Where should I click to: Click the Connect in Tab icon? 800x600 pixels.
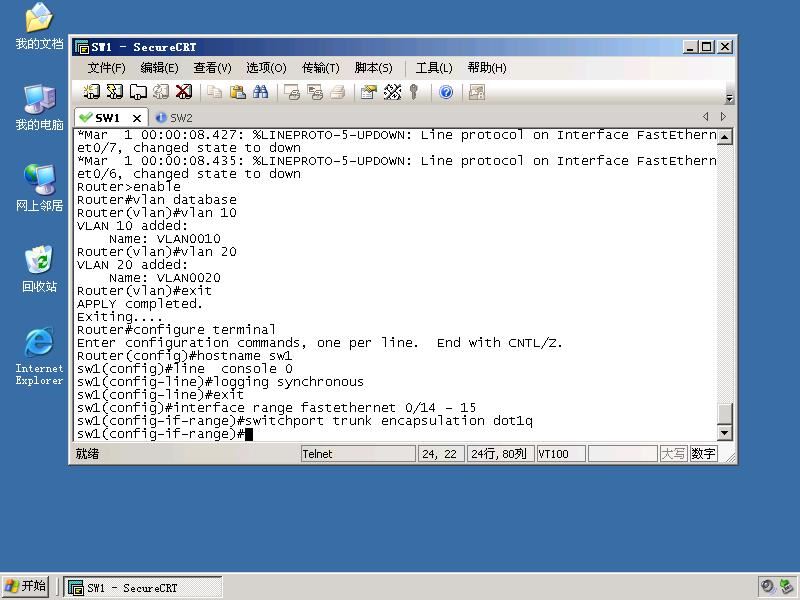point(138,92)
